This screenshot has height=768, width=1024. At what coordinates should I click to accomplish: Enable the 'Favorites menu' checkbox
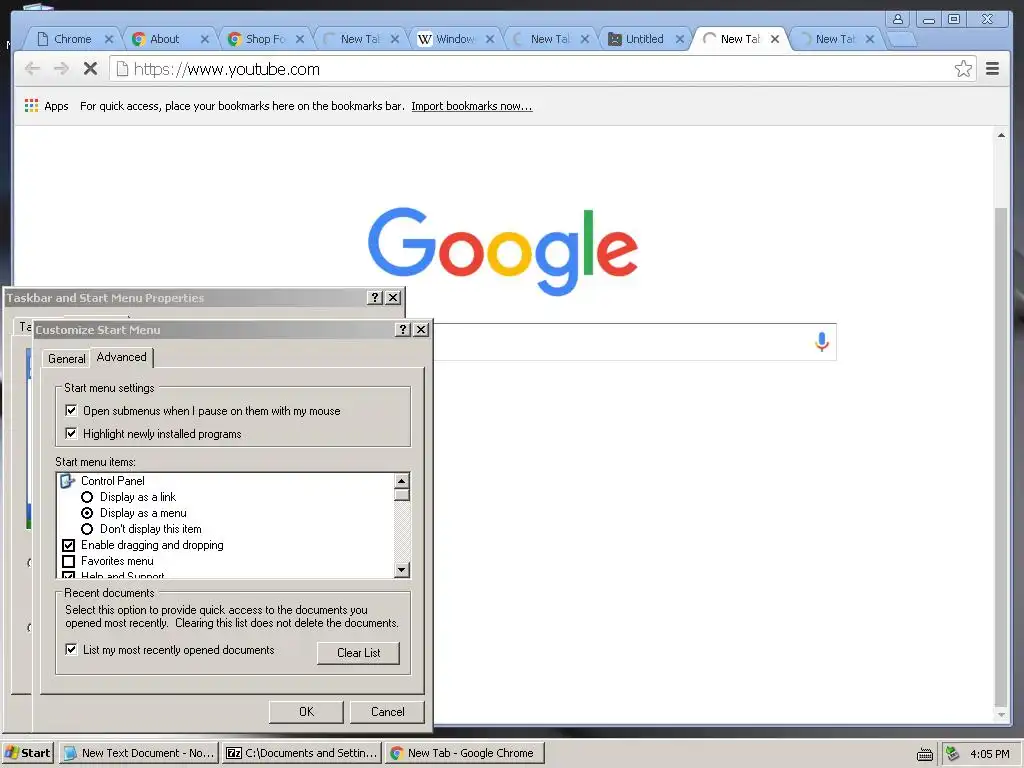pos(69,561)
